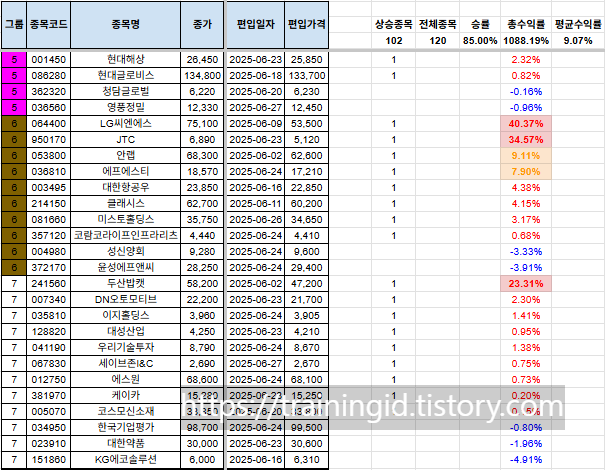Viewport: 605px width, 470px height.
Task: Select the LG씨엔에스 stock name cell
Action: [x=125, y=123]
